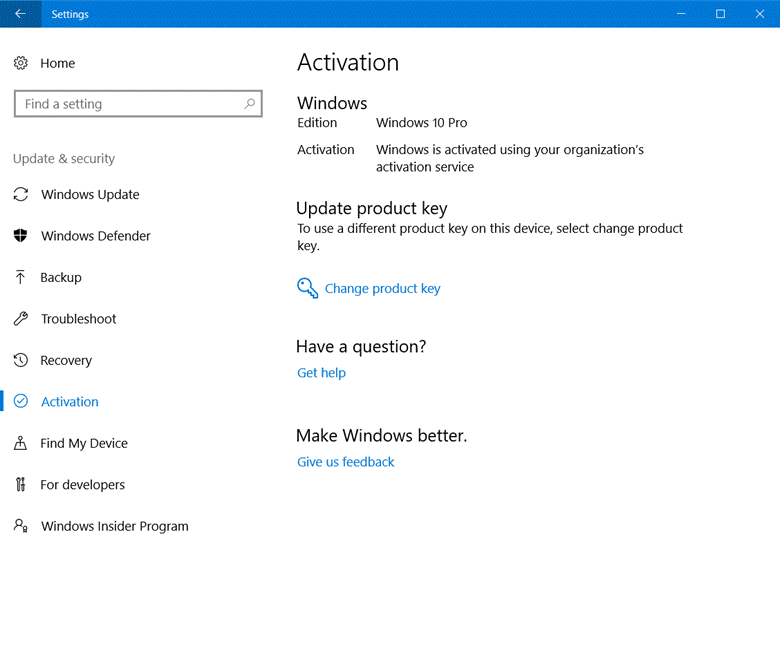Open Windows Defender section

(x=96, y=236)
